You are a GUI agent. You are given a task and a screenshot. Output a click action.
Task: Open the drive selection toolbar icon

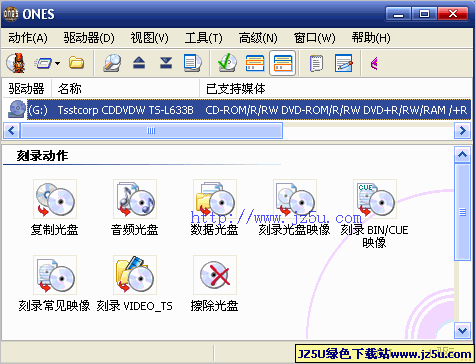[x=43, y=63]
